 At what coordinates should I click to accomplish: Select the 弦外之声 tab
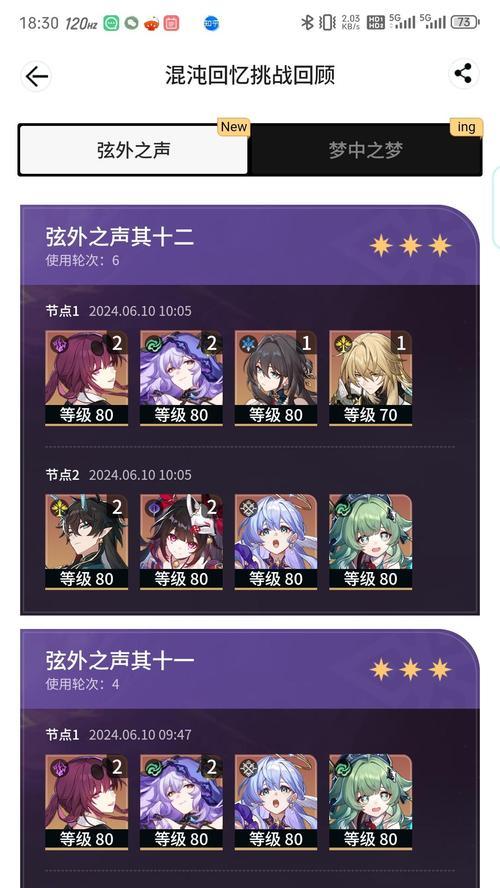134,150
